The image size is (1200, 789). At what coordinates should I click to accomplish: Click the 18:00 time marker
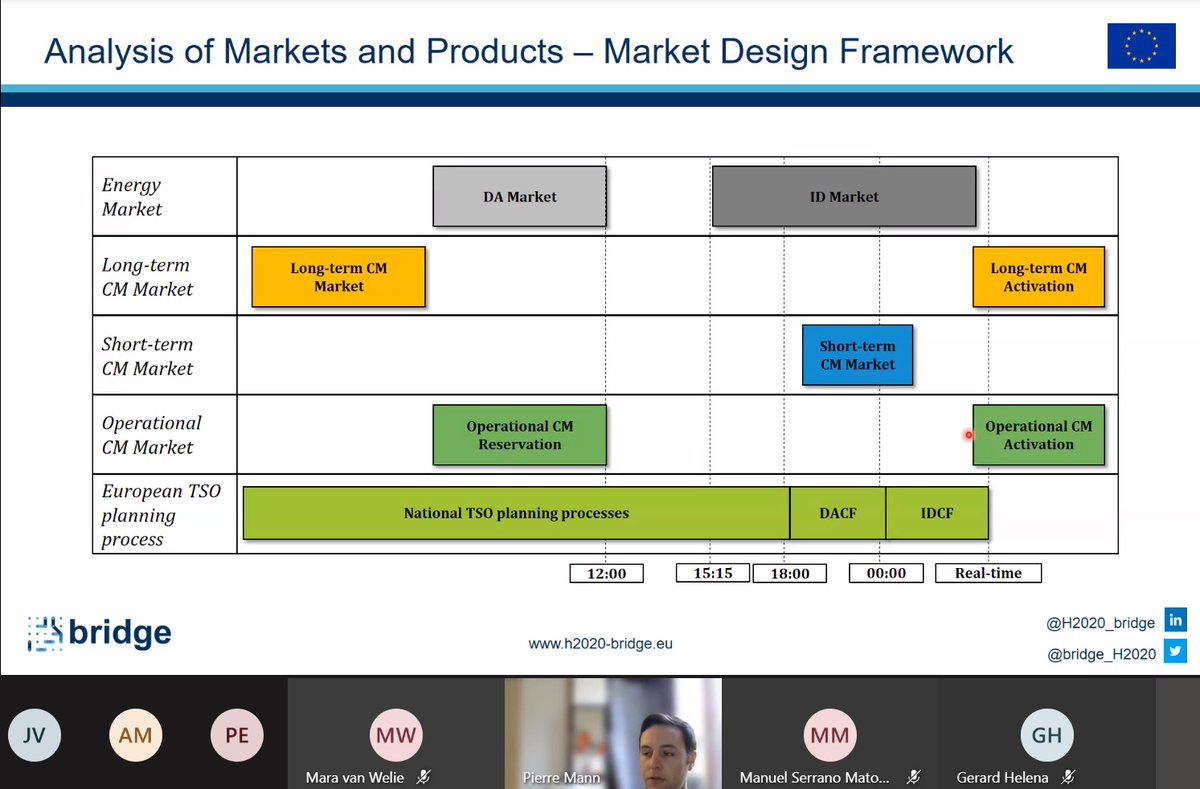point(790,573)
